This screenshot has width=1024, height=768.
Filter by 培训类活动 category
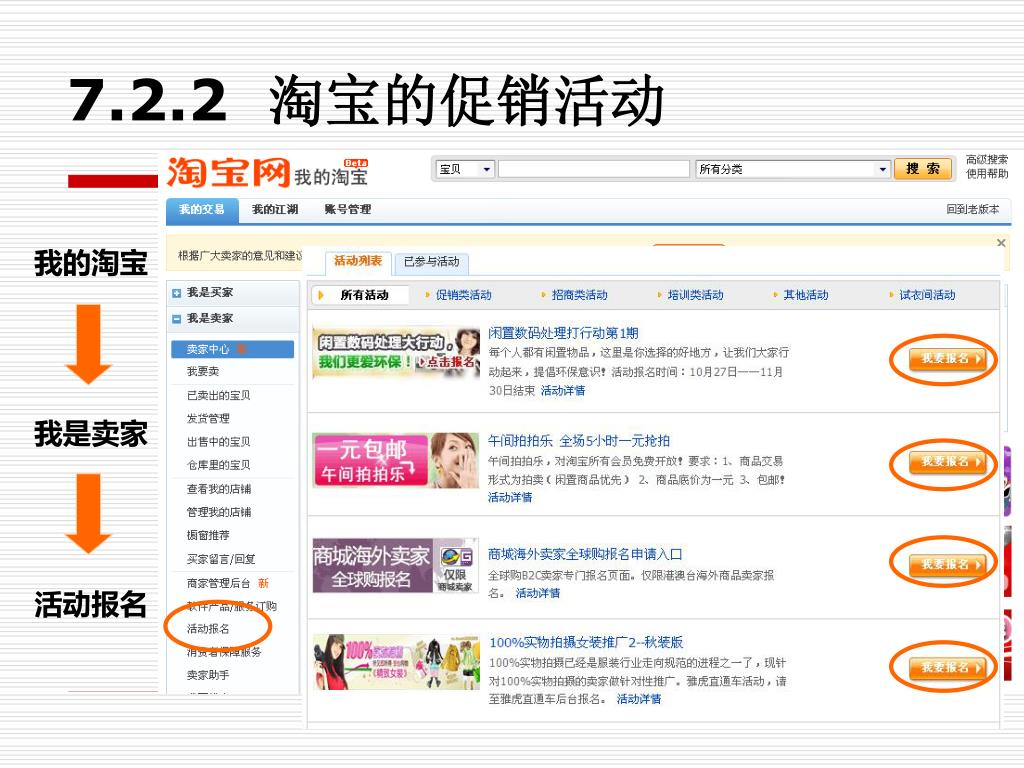point(696,295)
